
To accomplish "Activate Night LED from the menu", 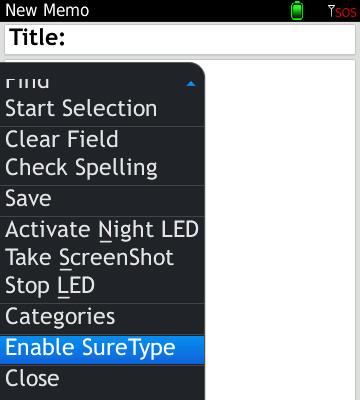I will click(x=102, y=229).
